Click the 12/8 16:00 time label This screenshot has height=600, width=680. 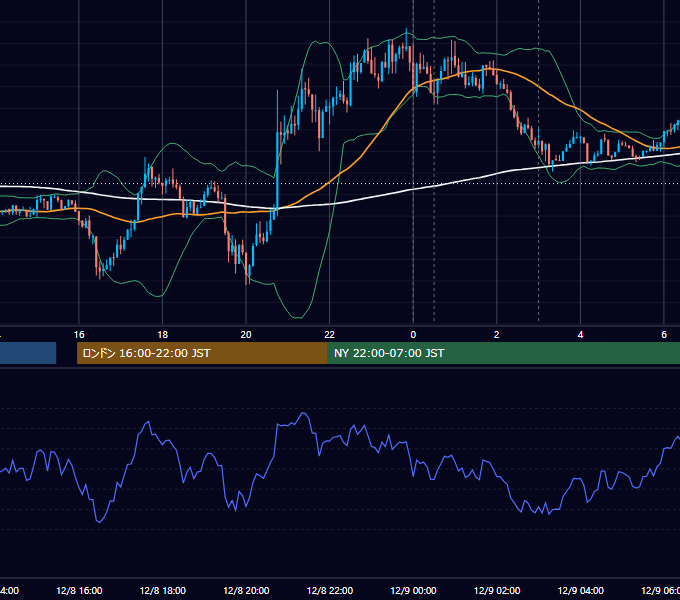point(79,590)
